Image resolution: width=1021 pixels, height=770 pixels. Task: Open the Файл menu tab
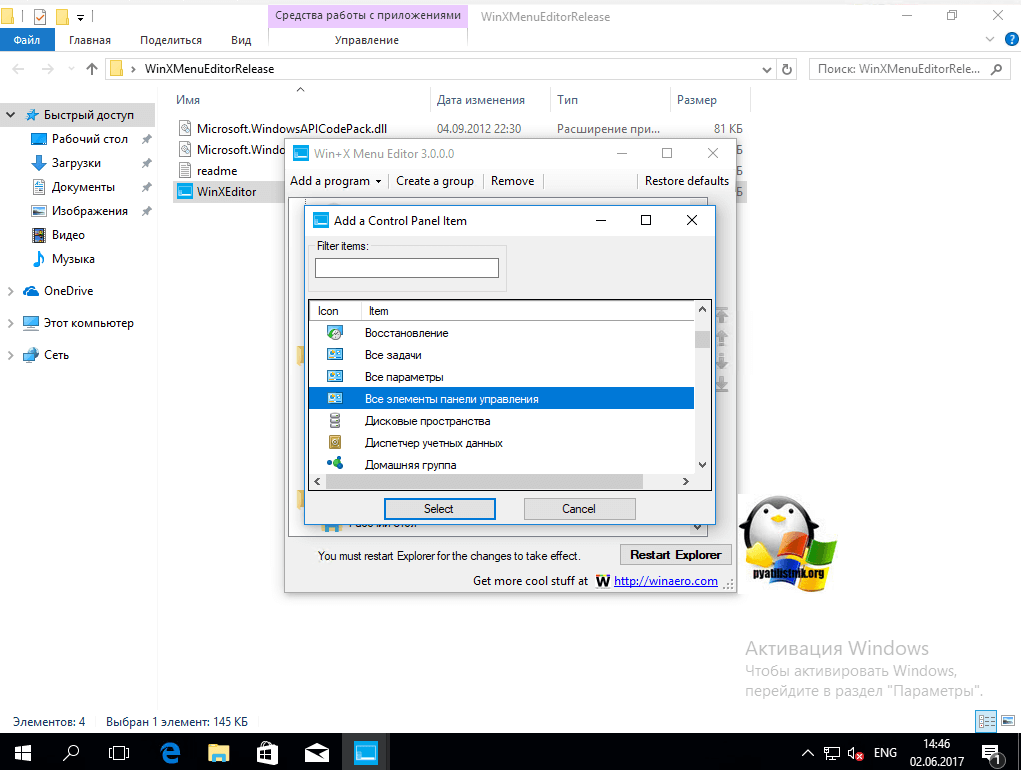27,40
